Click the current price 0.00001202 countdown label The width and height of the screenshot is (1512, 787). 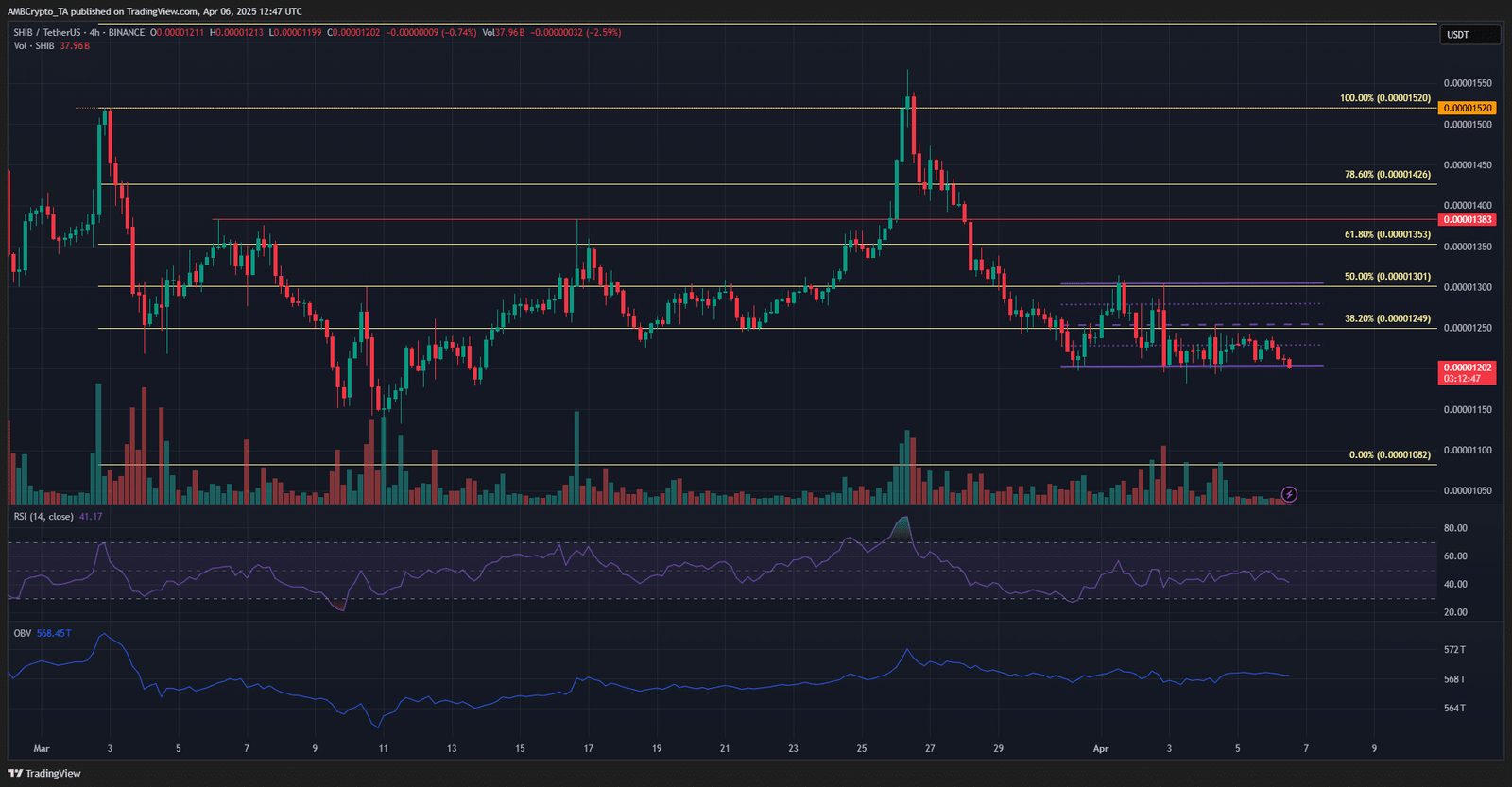click(x=1467, y=372)
